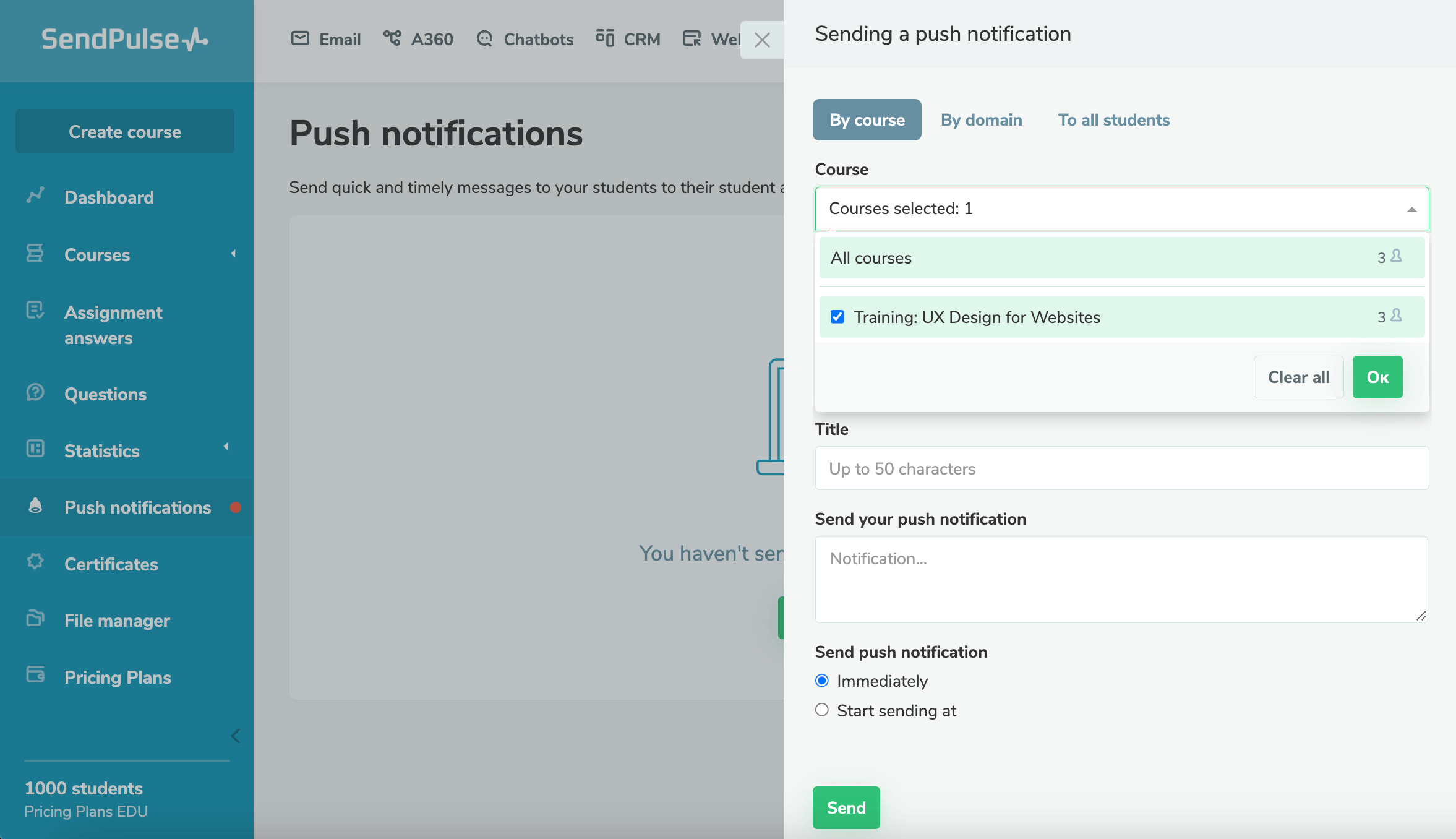The width and height of the screenshot is (1456, 839).
Task: Select the Immediately radio button
Action: [822, 681]
